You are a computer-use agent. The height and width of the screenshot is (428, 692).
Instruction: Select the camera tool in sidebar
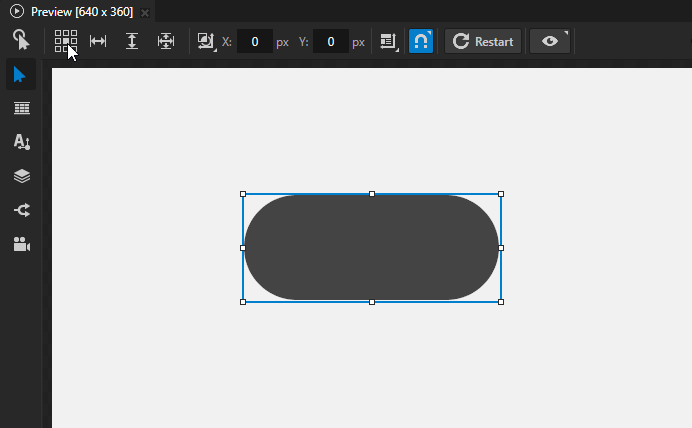21,244
